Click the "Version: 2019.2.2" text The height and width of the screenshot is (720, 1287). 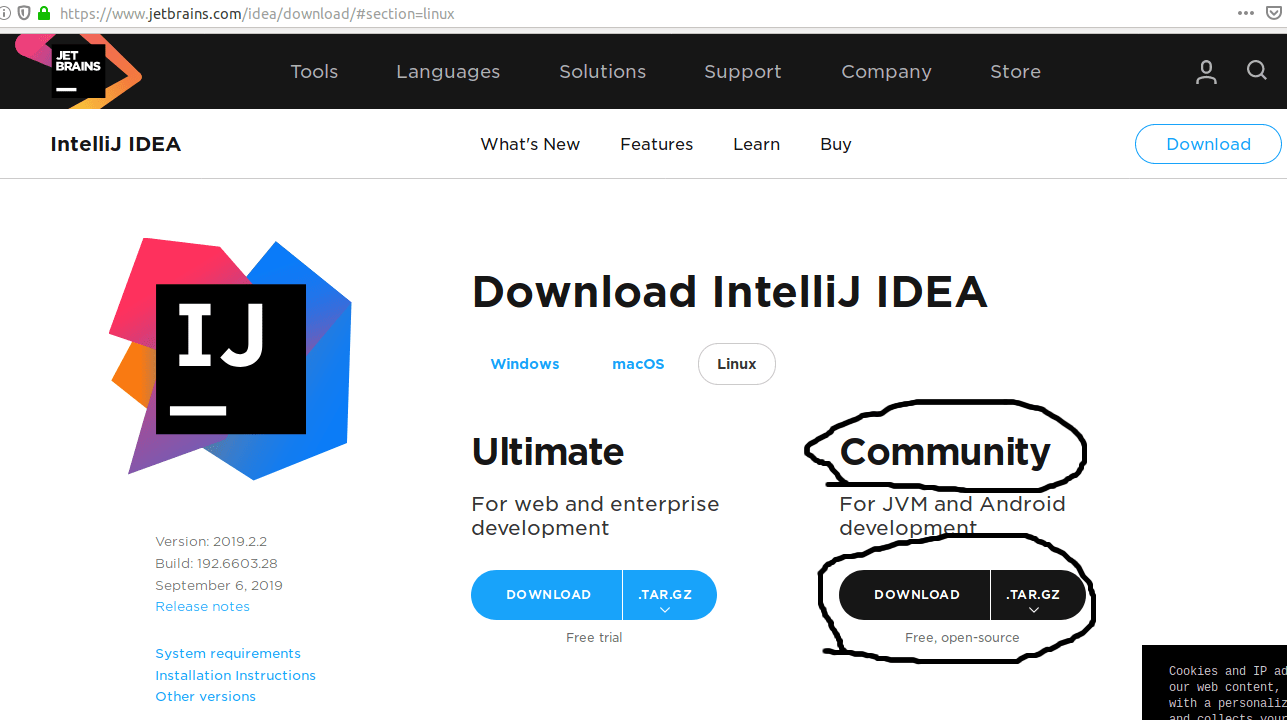click(x=211, y=542)
